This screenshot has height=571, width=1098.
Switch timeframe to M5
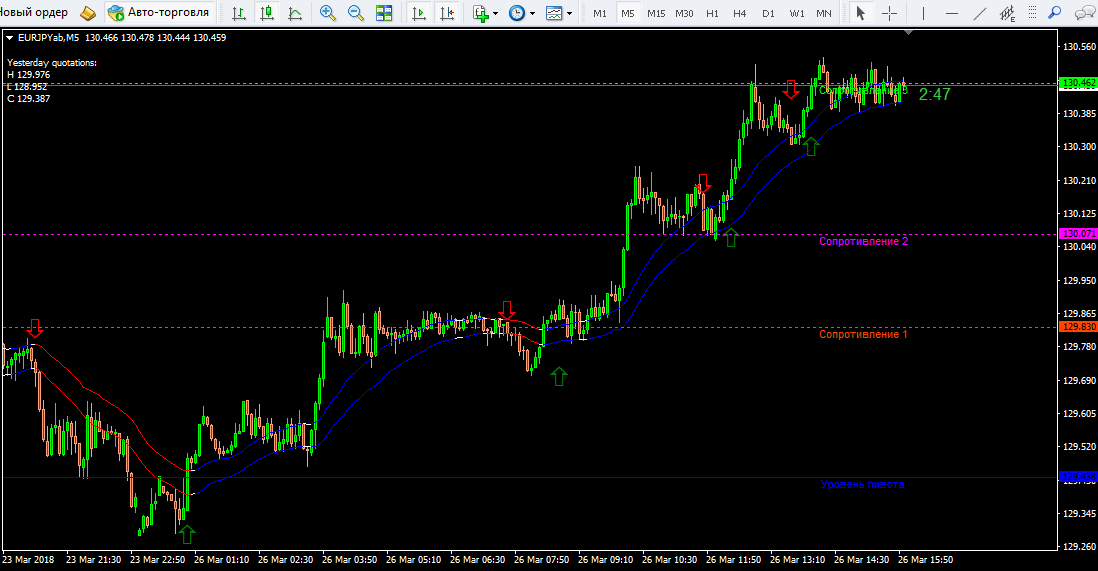627,13
